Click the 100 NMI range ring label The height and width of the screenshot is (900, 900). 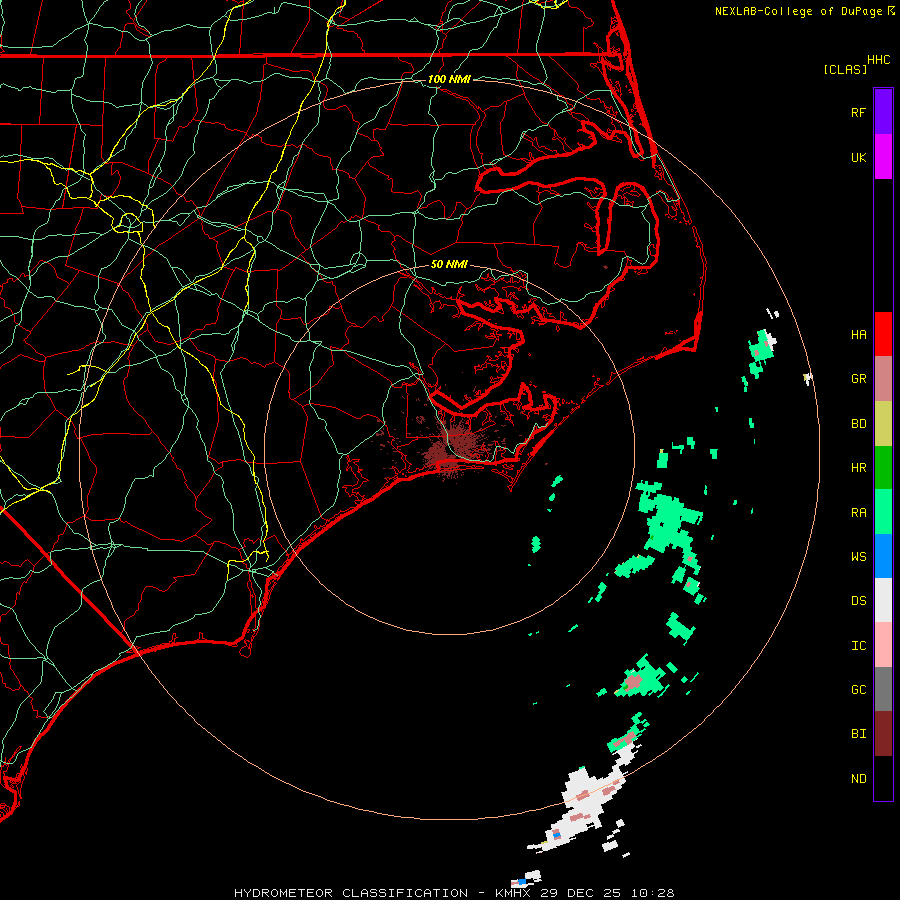pos(449,79)
